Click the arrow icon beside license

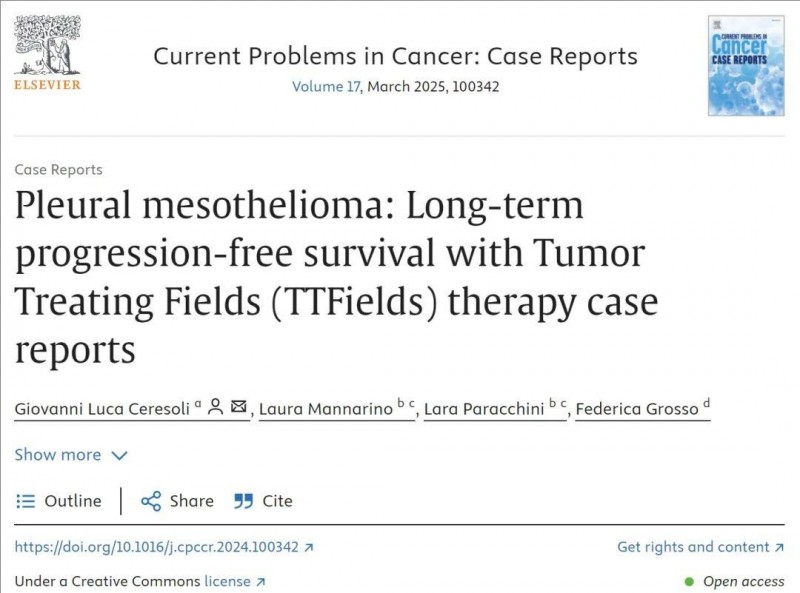(261, 582)
